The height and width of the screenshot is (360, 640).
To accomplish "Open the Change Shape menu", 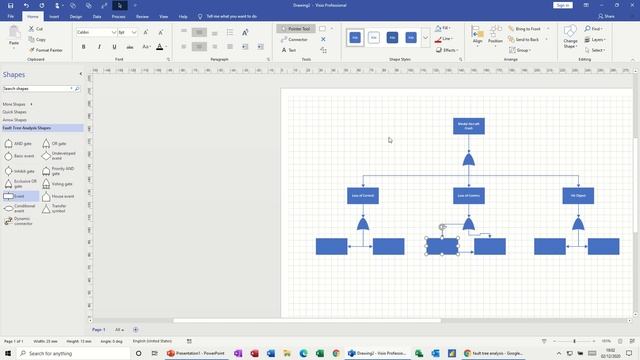I will (x=570, y=37).
